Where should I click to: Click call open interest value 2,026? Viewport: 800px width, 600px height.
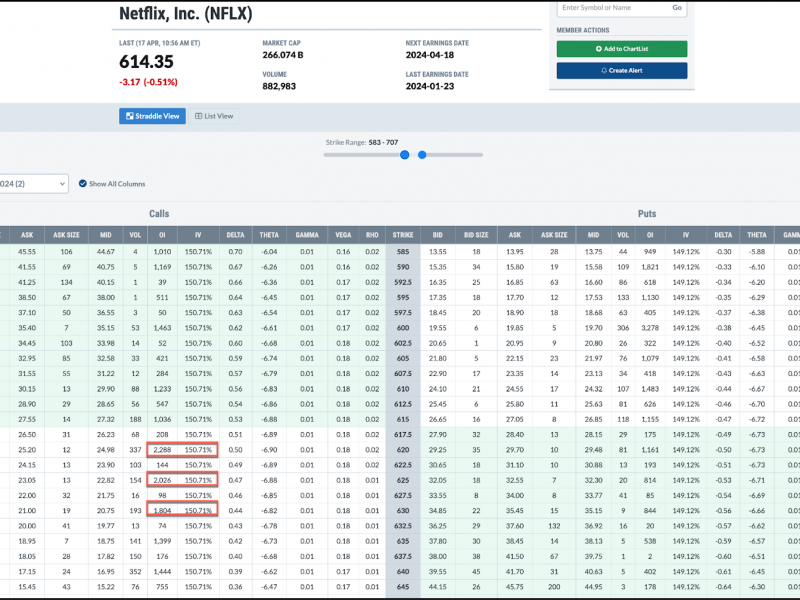tap(162, 480)
